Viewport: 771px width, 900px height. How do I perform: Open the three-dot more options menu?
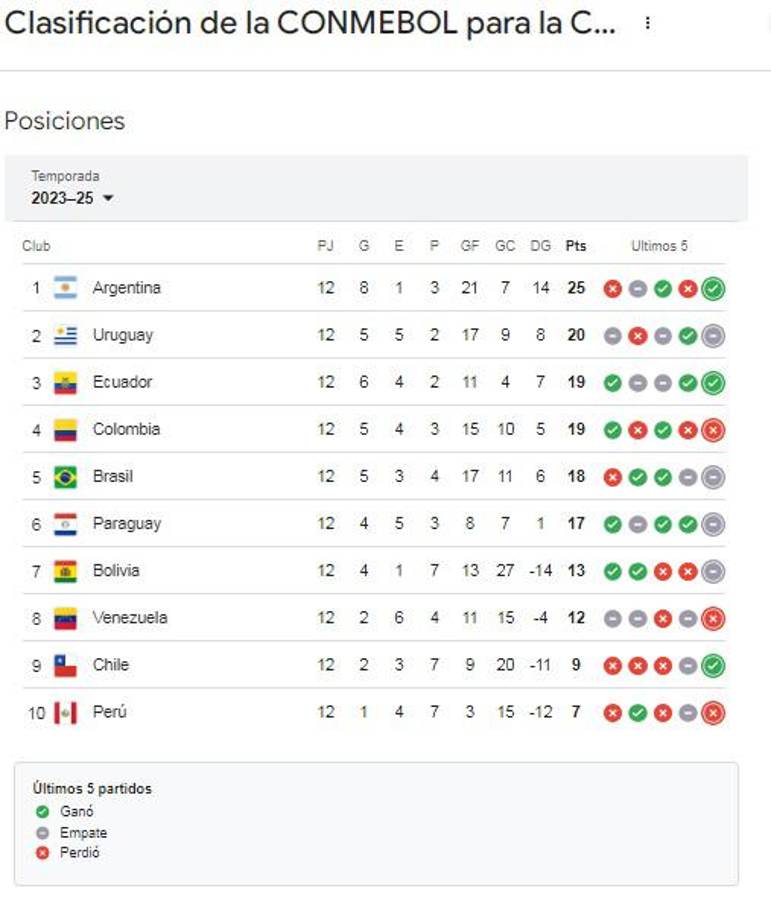pos(648,24)
